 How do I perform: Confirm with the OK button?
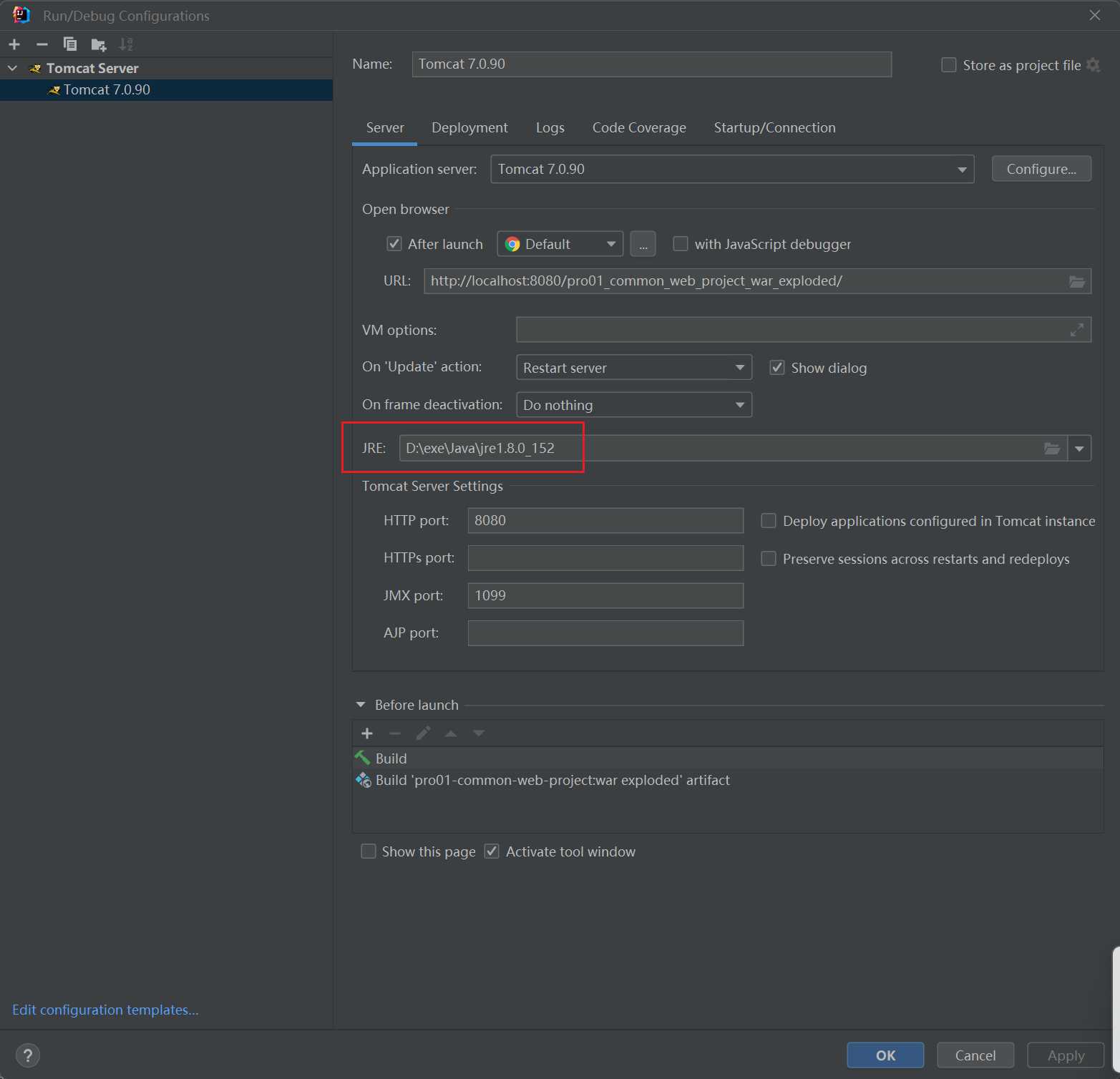pyautogui.click(x=885, y=1055)
